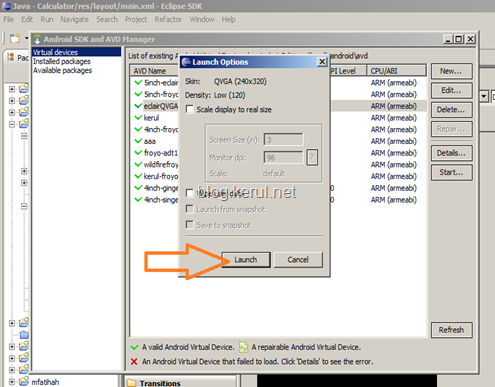Click the green check icon beside eclairQVGA
Viewport: 495px width, 387px height.
pyautogui.click(x=138, y=106)
